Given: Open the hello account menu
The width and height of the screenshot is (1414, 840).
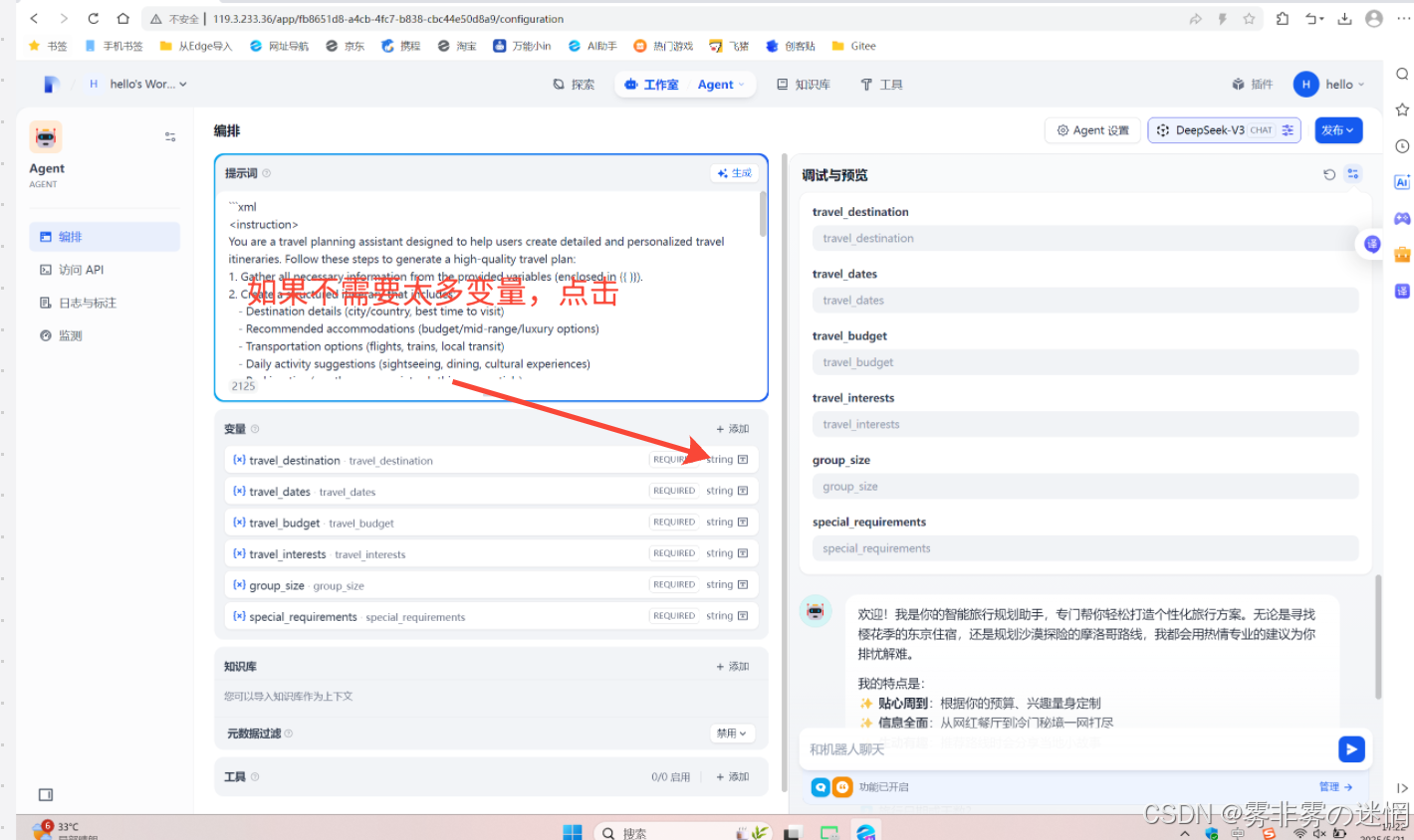Looking at the screenshot, I should point(1329,85).
